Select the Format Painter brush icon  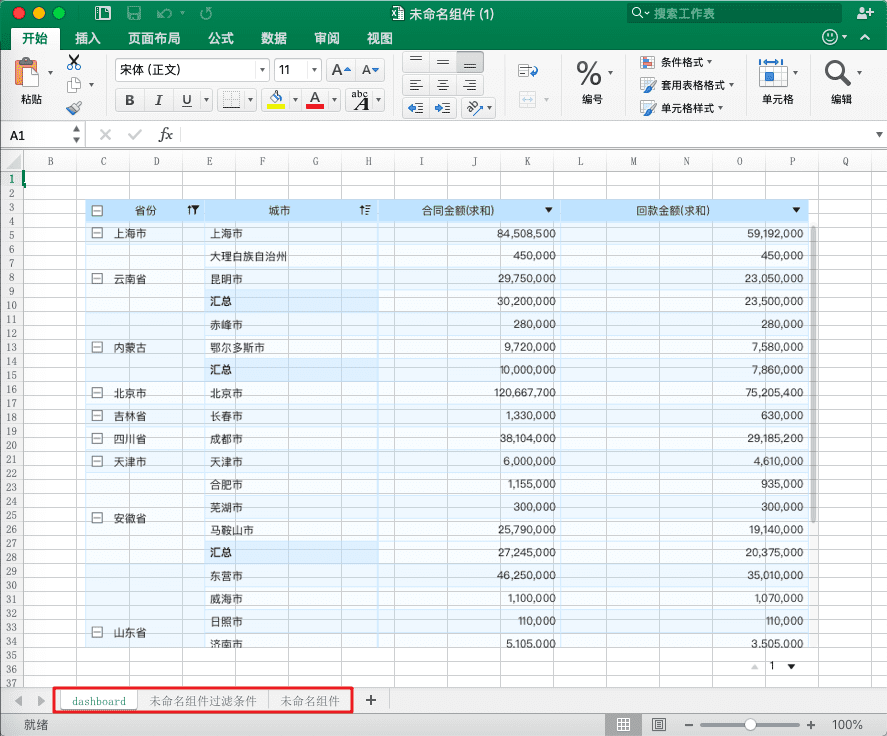[x=74, y=107]
